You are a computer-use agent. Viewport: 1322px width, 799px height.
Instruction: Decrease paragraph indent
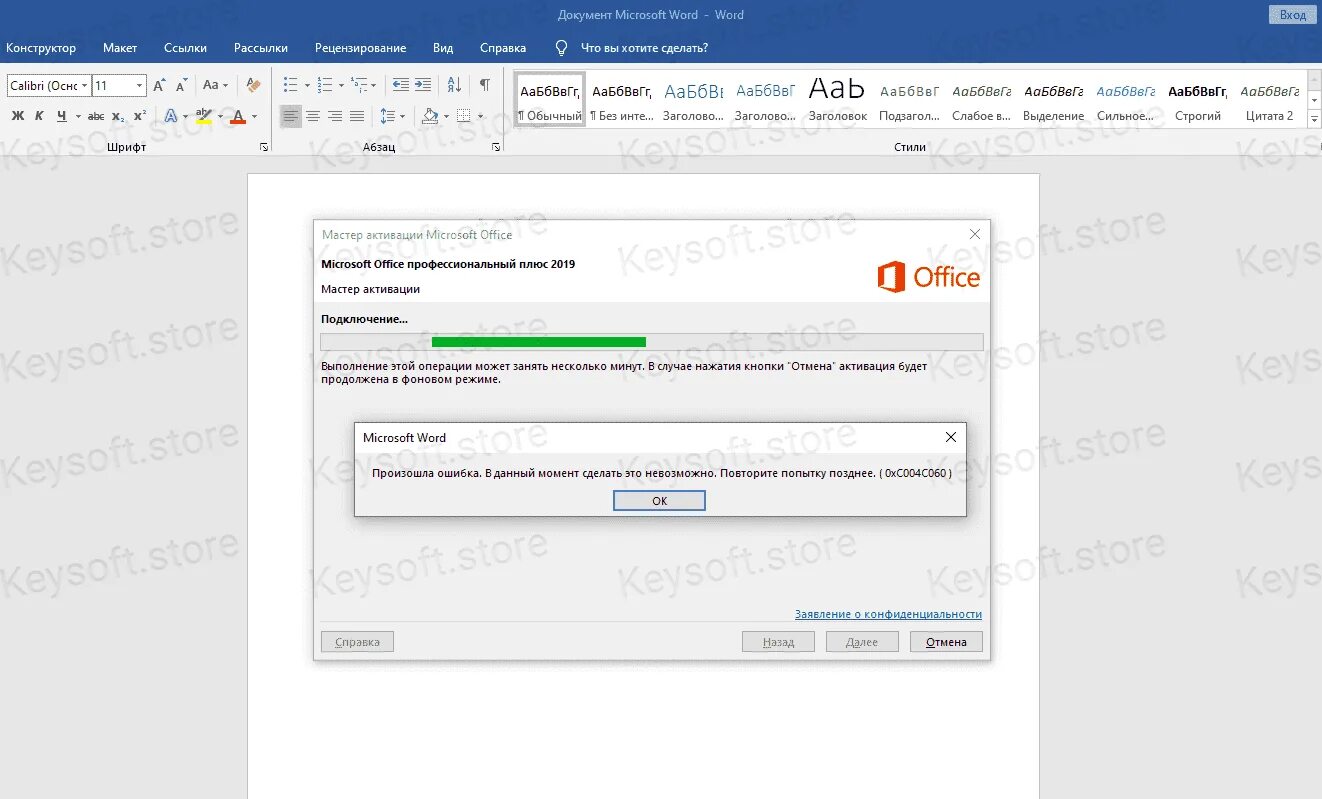(x=400, y=86)
